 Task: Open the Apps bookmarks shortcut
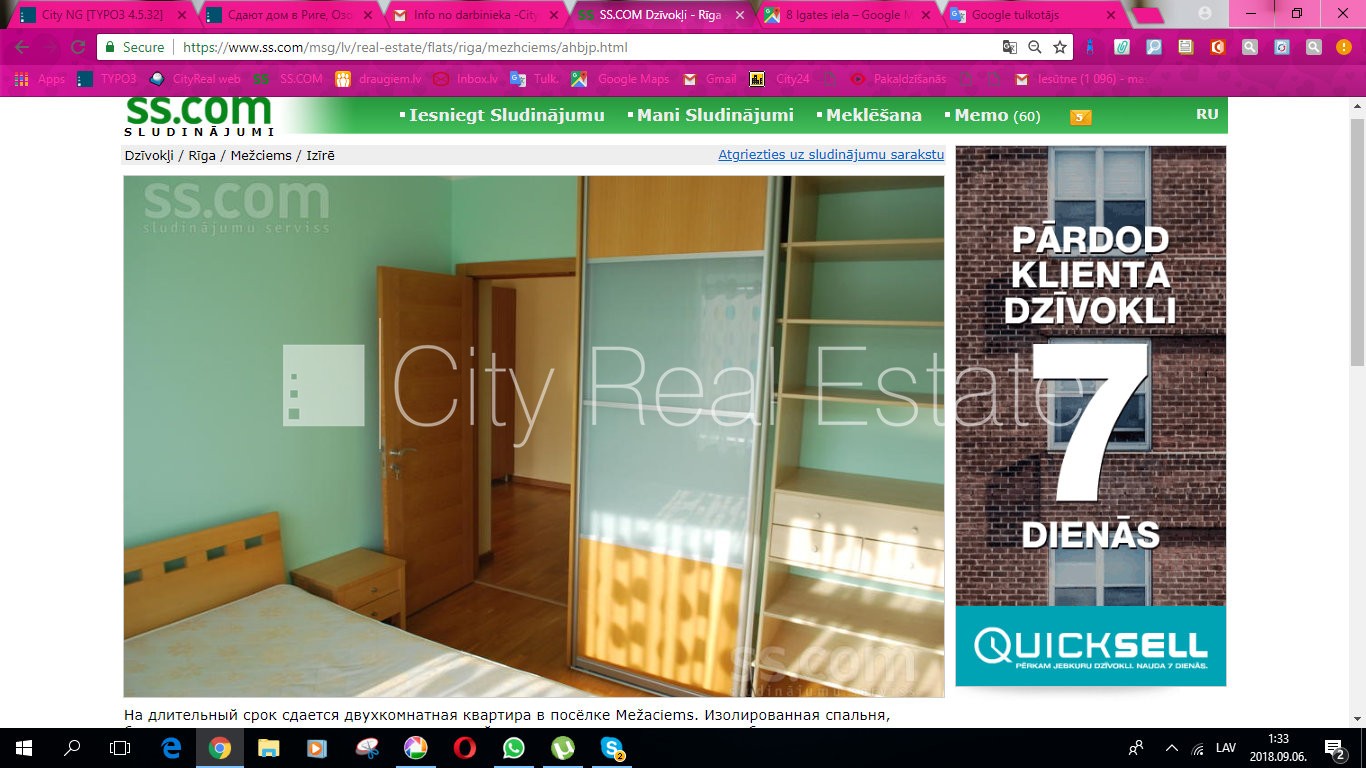tap(40, 79)
